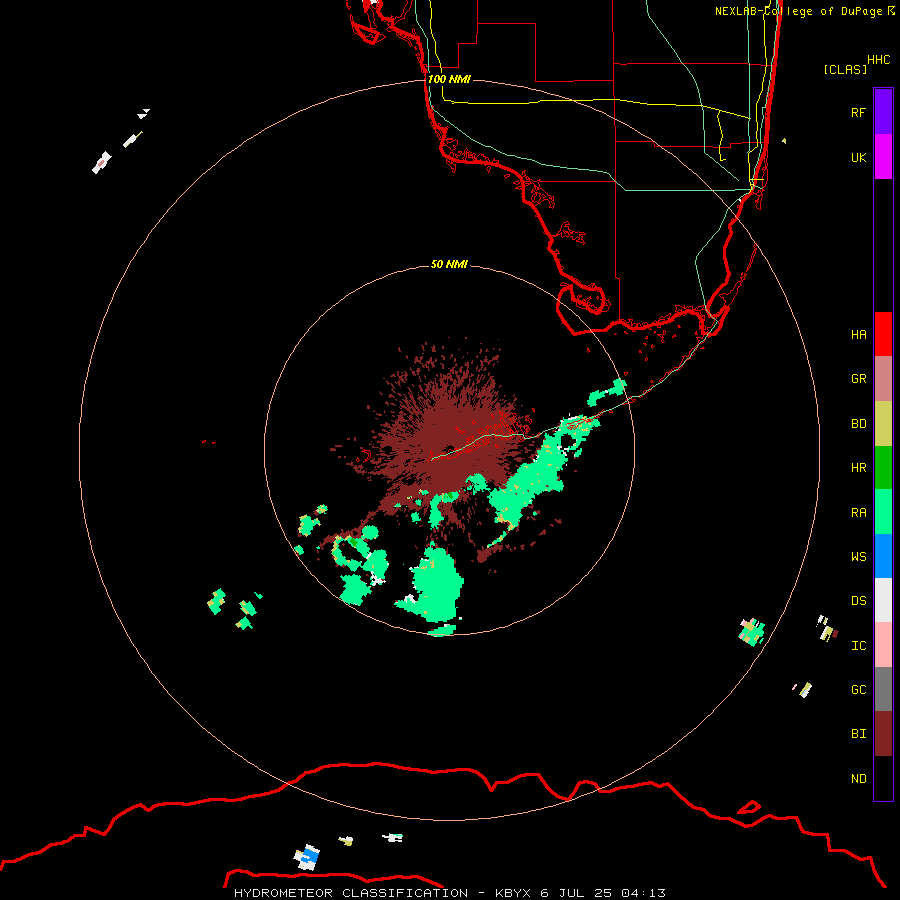Click the 'GR' legend label
Screen dimensions: 900x900
[858, 379]
